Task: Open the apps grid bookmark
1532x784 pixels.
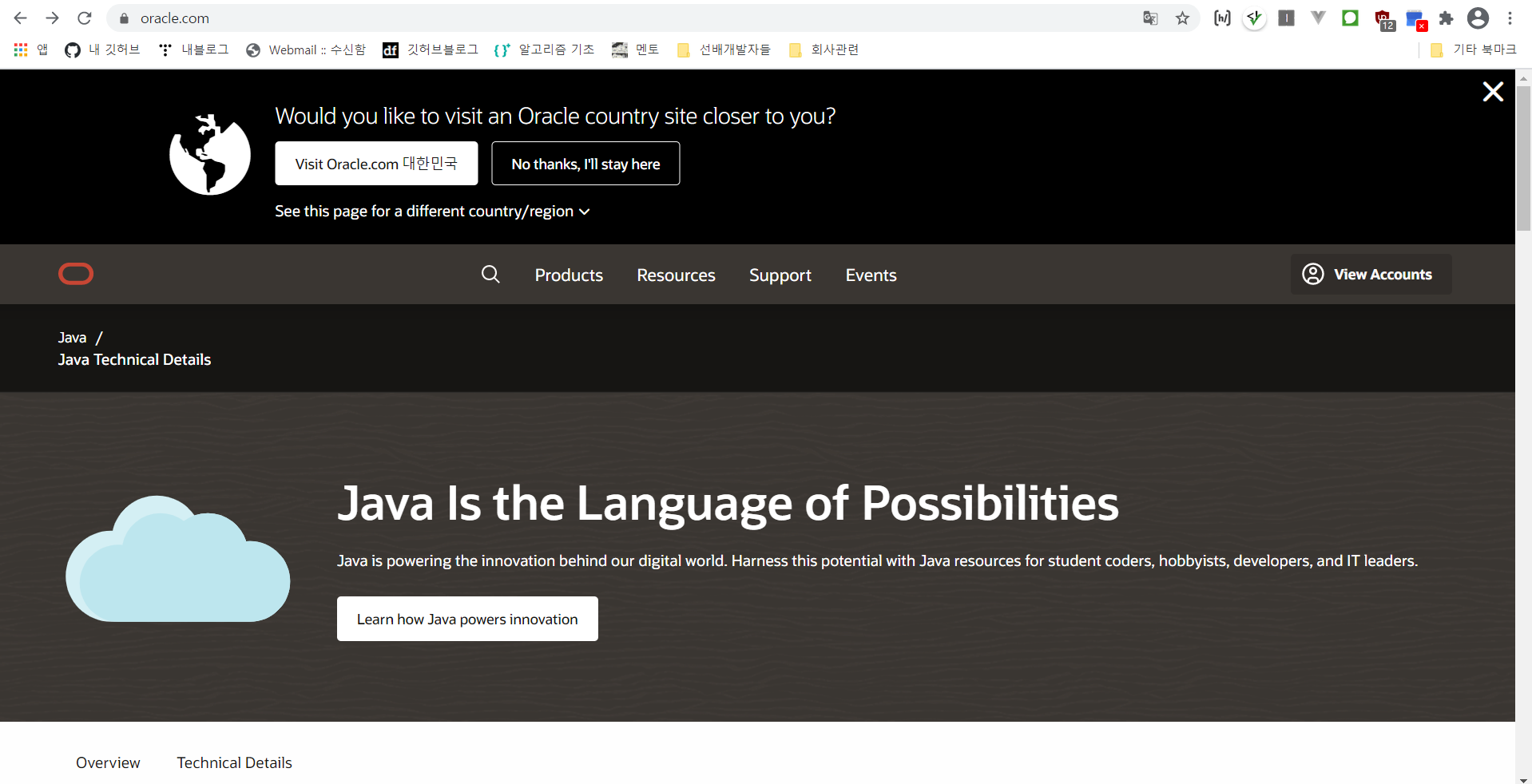Action: (x=31, y=49)
